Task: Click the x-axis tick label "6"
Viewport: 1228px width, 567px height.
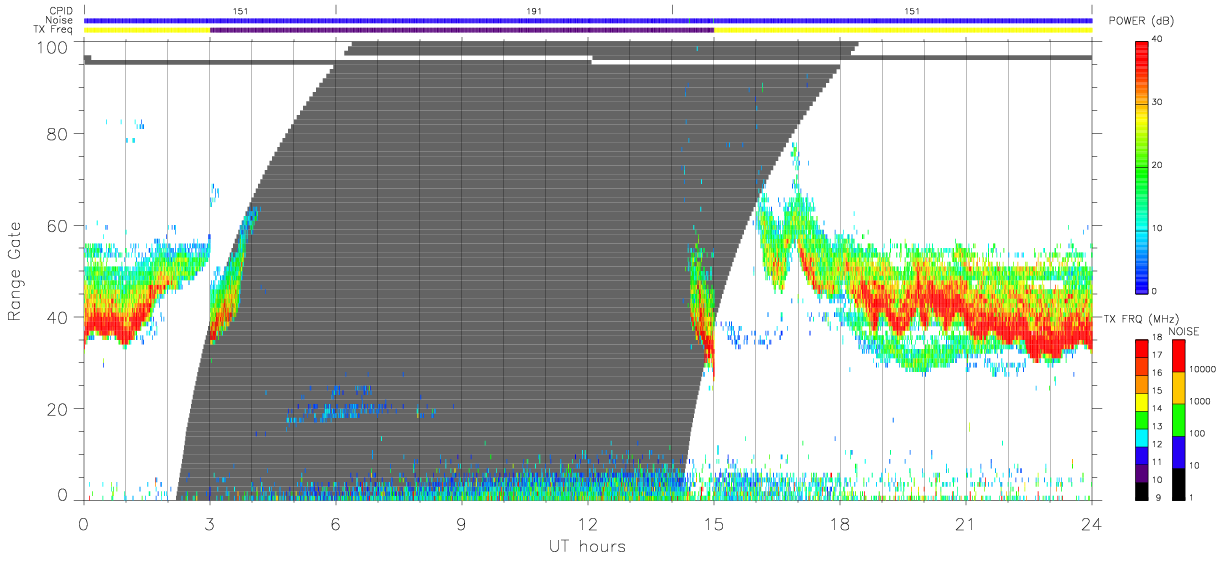Action: pyautogui.click(x=336, y=524)
